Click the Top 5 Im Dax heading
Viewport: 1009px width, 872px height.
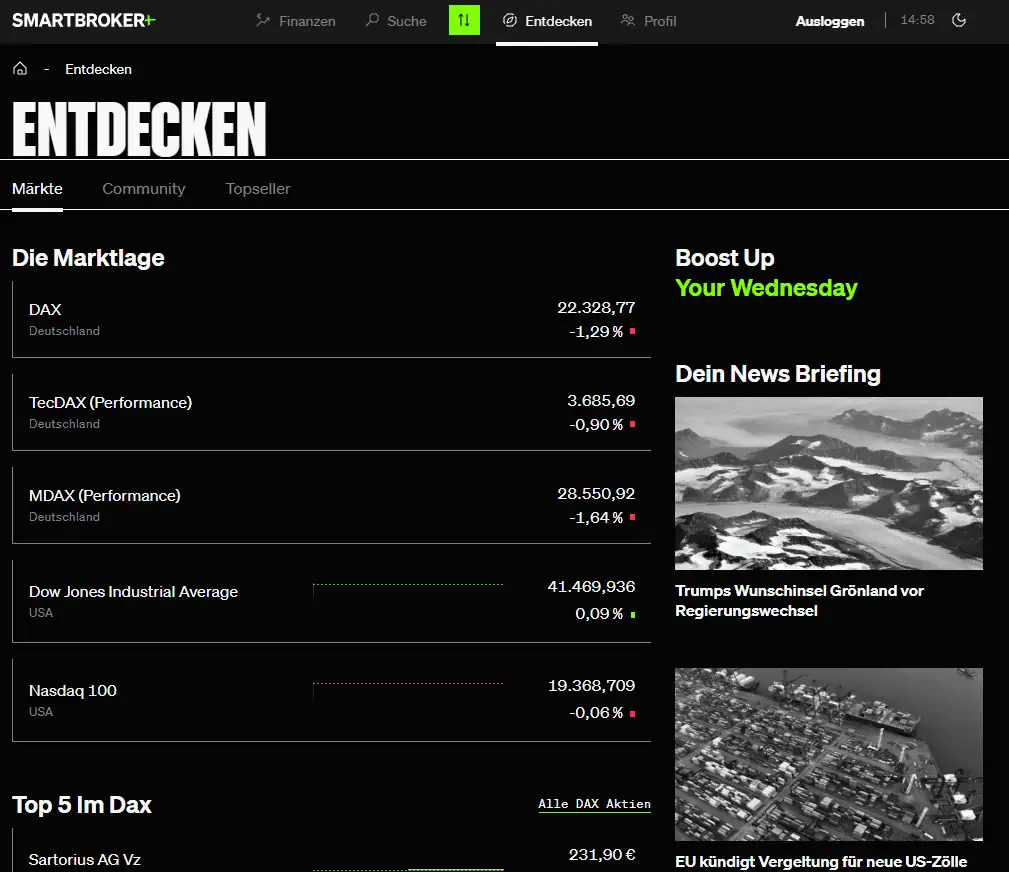[x=82, y=805]
